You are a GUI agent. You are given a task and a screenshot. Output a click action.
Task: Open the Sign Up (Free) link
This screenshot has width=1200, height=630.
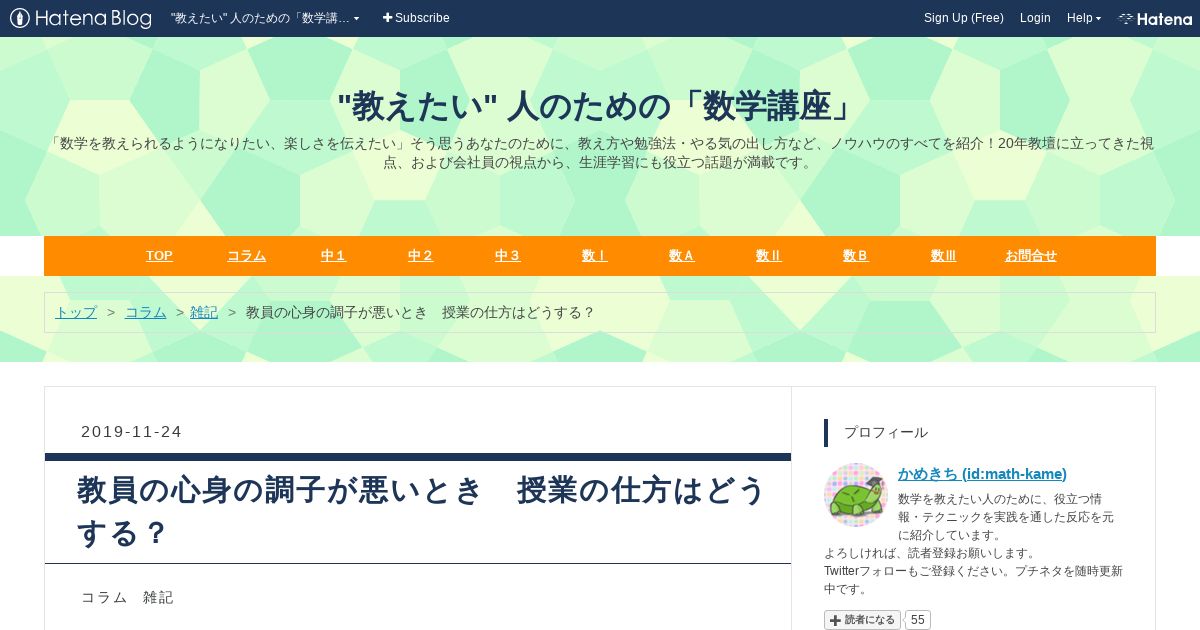[964, 18]
